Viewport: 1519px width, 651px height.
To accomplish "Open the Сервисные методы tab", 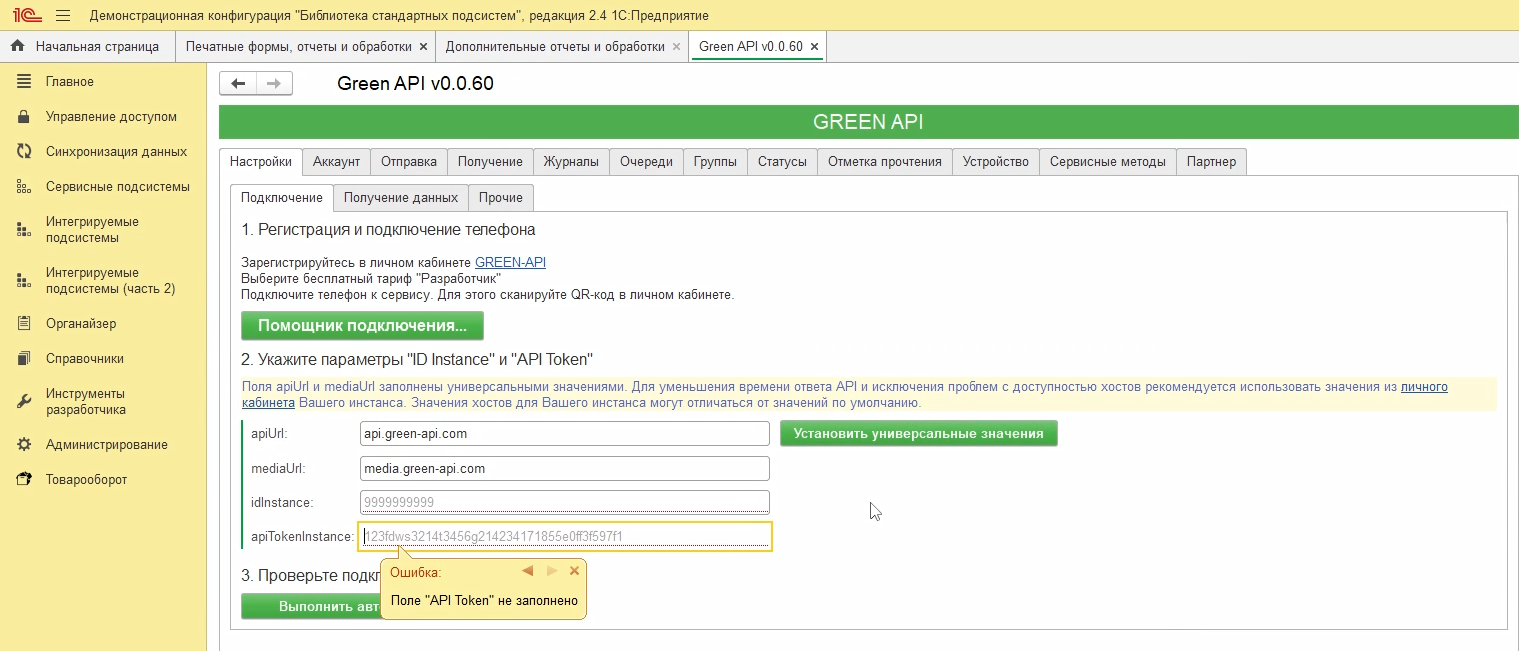I will coord(1107,162).
